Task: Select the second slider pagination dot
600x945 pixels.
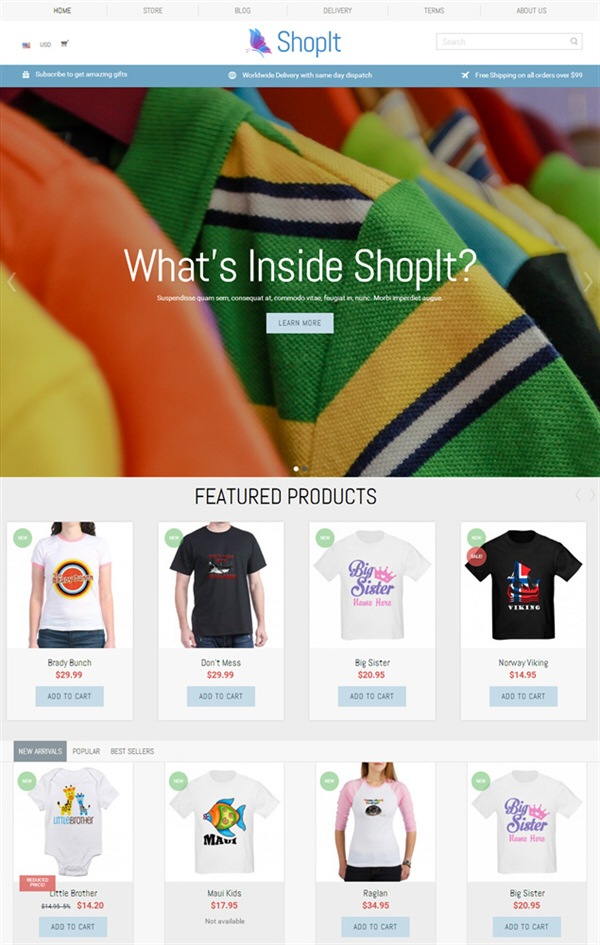Action: [304, 468]
